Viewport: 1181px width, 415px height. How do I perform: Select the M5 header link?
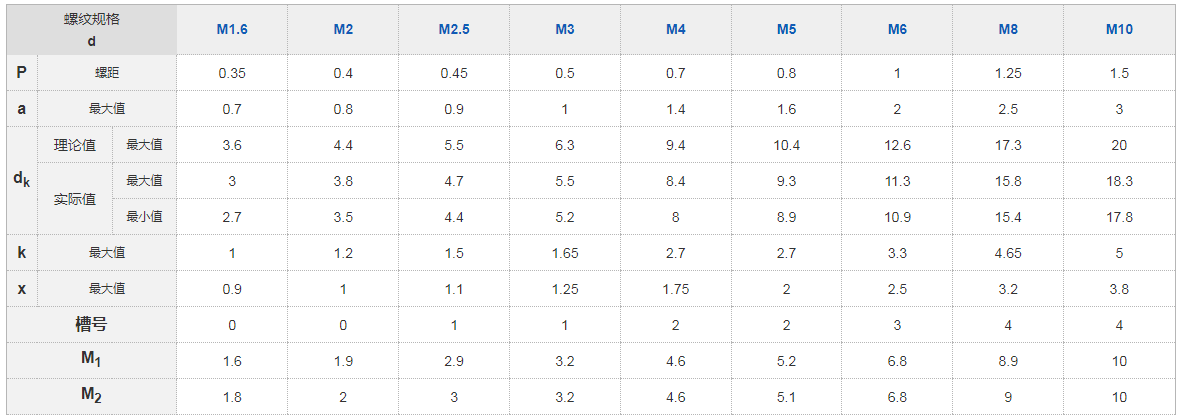click(x=786, y=30)
